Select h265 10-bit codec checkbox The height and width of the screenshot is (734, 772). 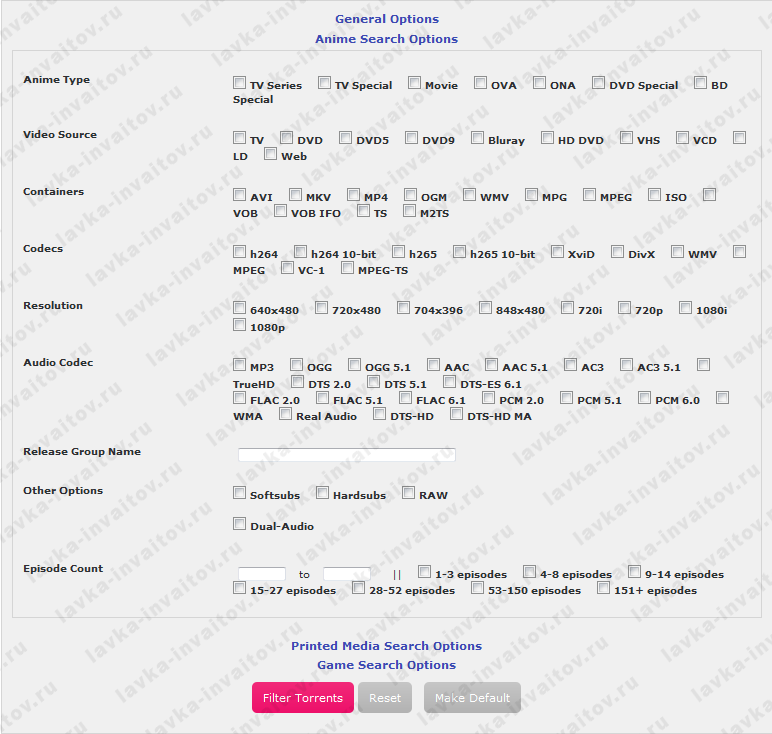pos(459,252)
